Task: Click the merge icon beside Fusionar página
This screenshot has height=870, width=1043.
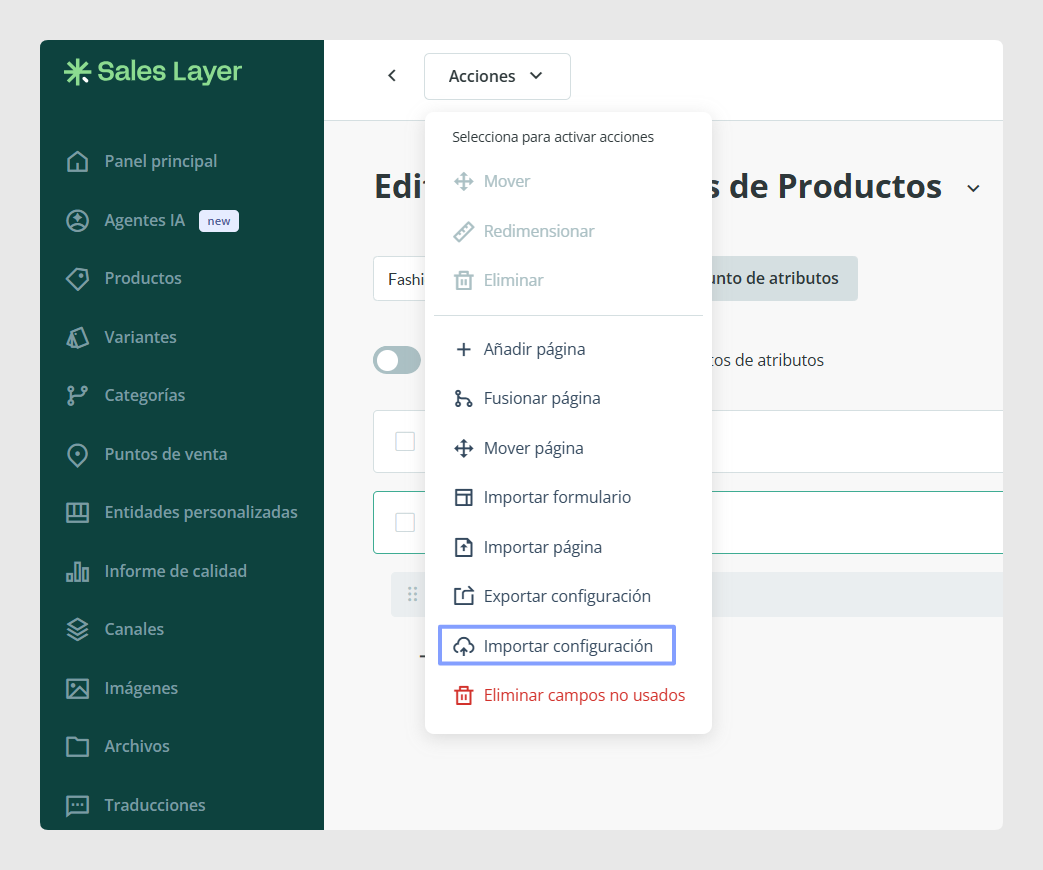Action: 464,398
